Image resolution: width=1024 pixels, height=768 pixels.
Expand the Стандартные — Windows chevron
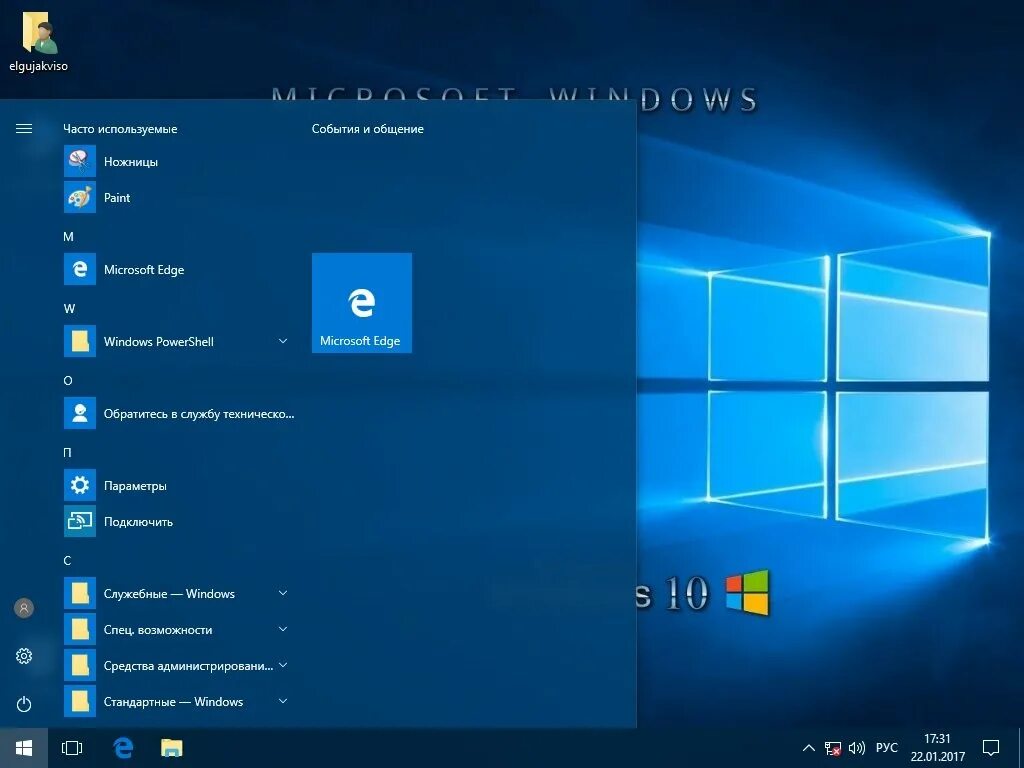283,701
